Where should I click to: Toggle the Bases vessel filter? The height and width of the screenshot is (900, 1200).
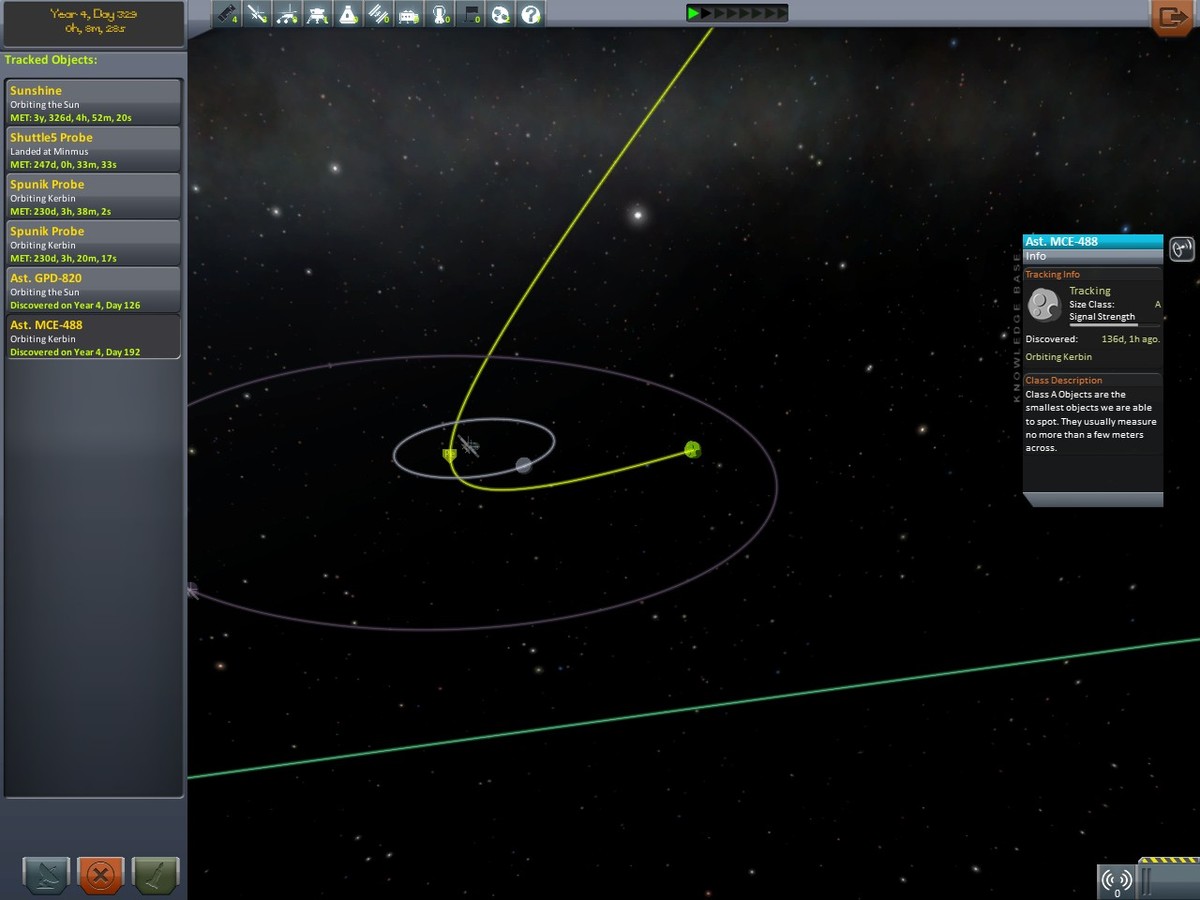[409, 14]
